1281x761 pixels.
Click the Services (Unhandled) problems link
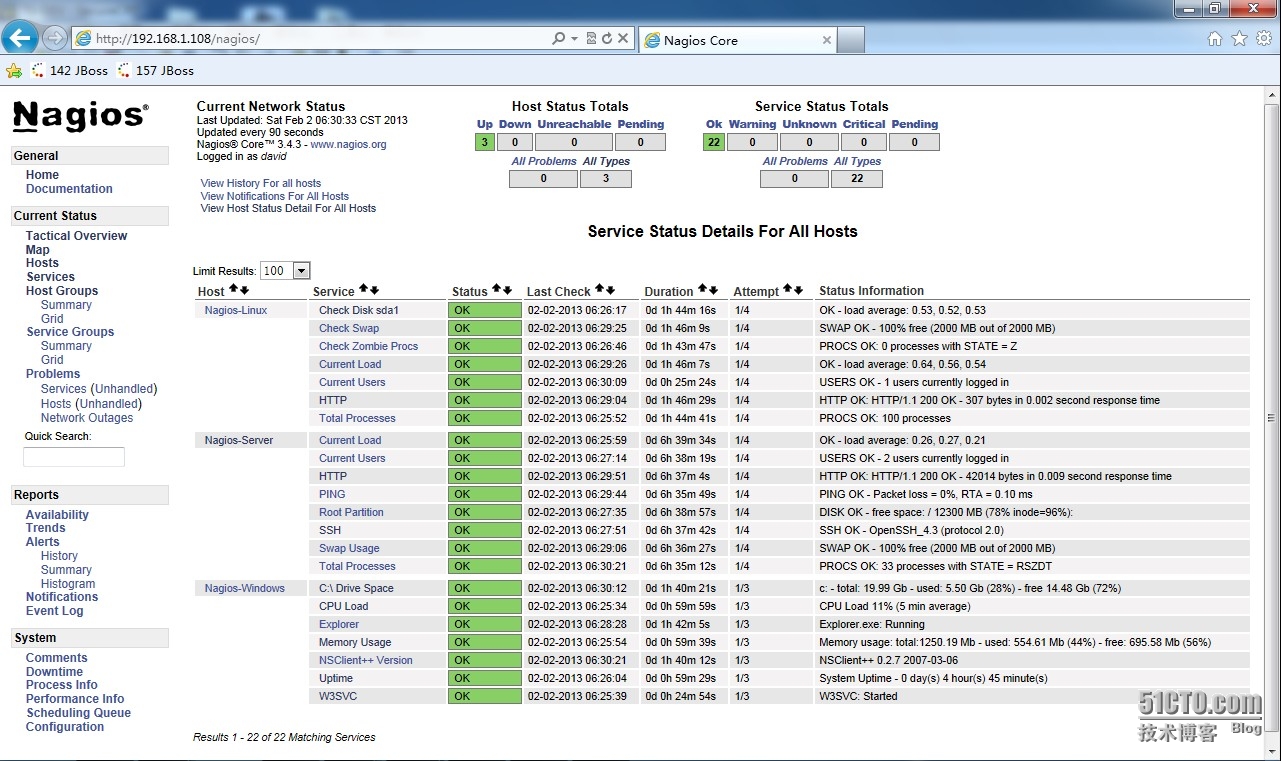coord(99,389)
